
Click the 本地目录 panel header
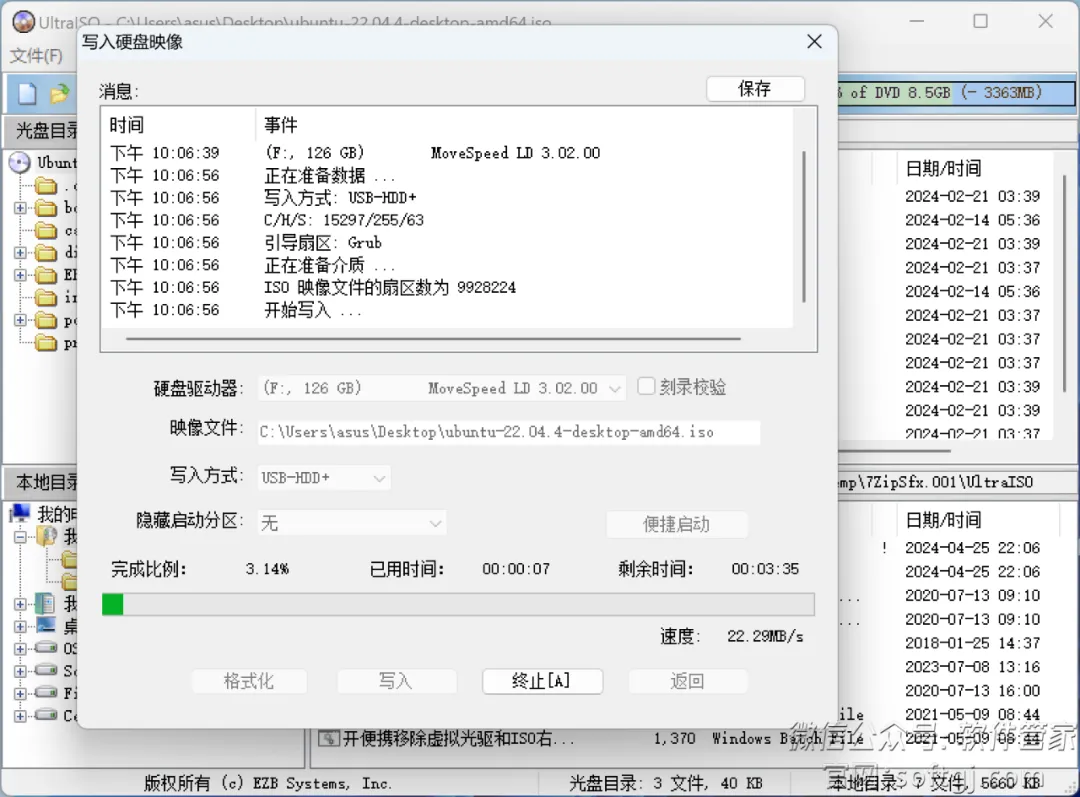point(47,482)
